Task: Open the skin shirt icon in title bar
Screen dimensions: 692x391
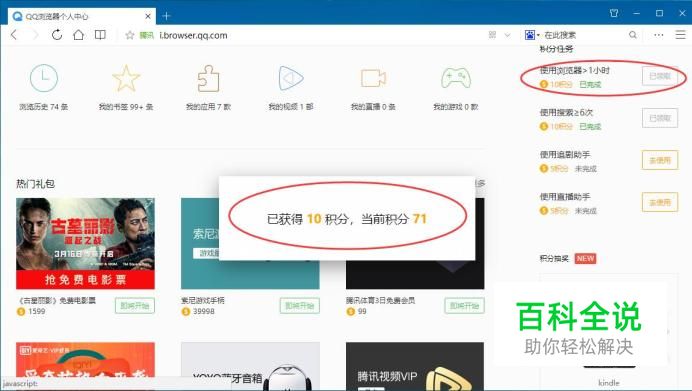Action: [x=614, y=13]
